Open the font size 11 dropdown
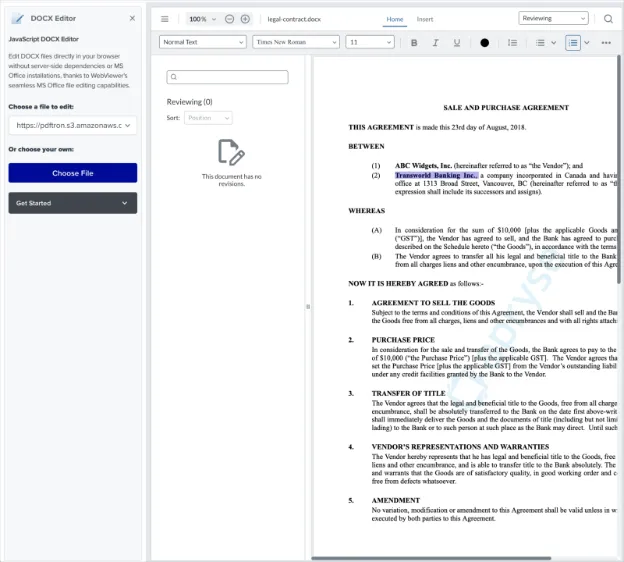This screenshot has width=624, height=562. tap(370, 42)
